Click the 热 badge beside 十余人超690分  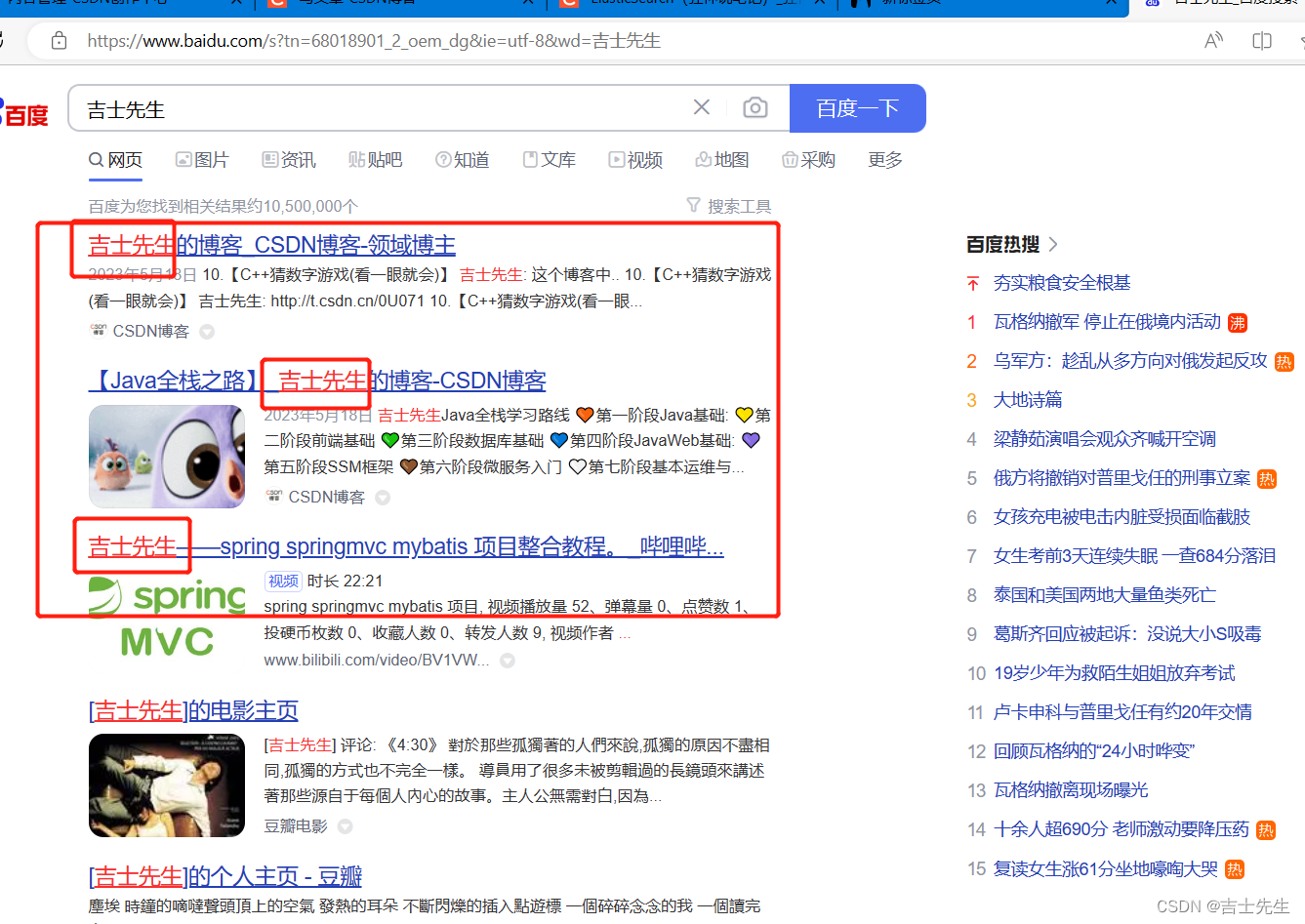pyautogui.click(x=1266, y=830)
